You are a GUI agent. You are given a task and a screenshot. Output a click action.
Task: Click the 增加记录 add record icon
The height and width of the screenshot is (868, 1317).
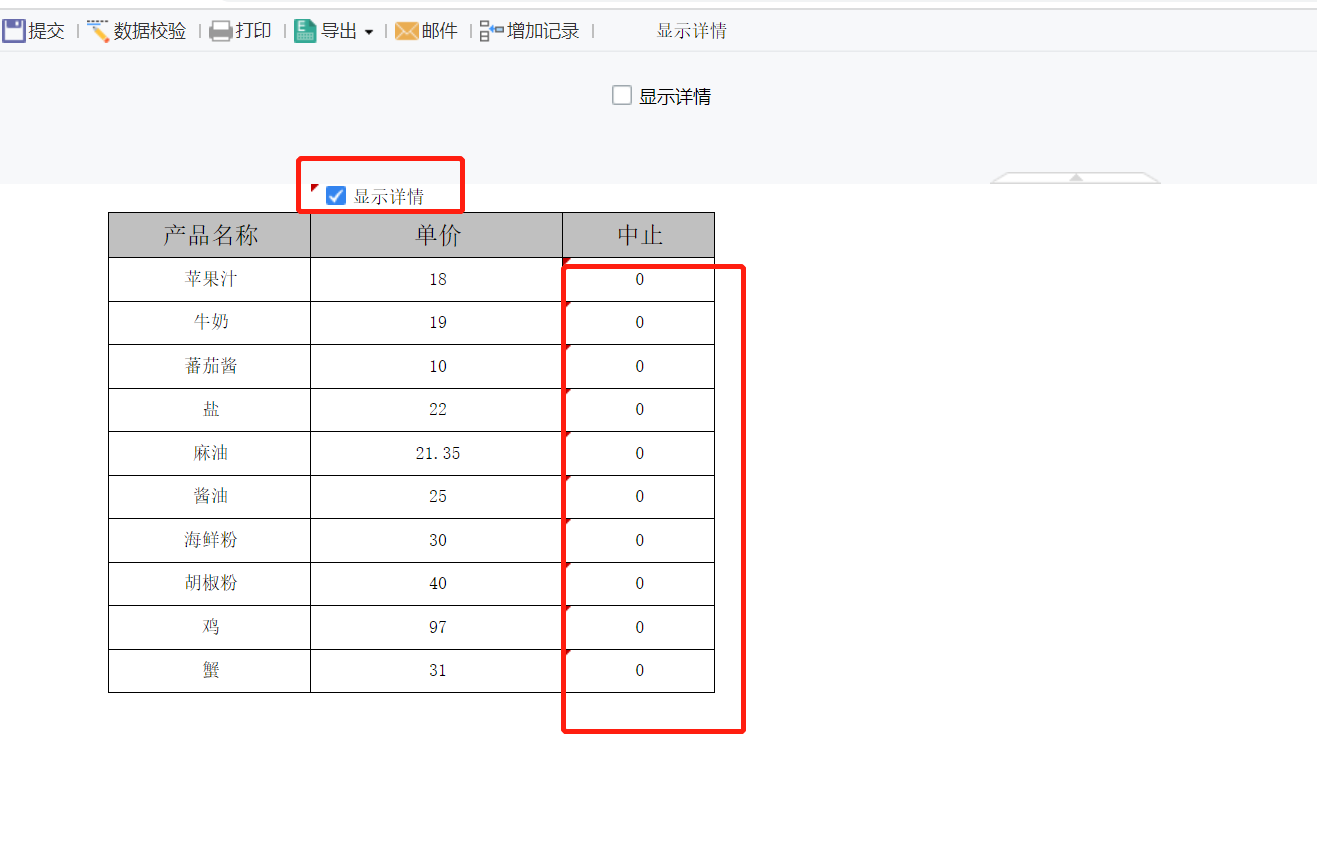[x=492, y=31]
